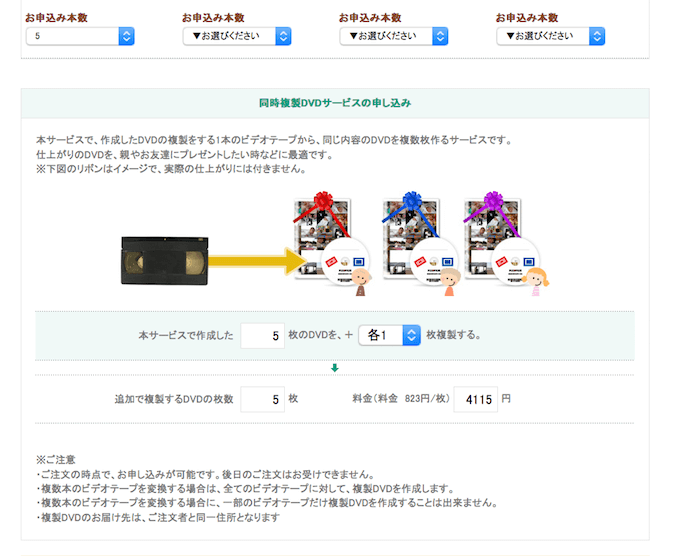Open the first お申込み本数 dropdown showing 5
The height and width of the screenshot is (556, 680).
80,36
